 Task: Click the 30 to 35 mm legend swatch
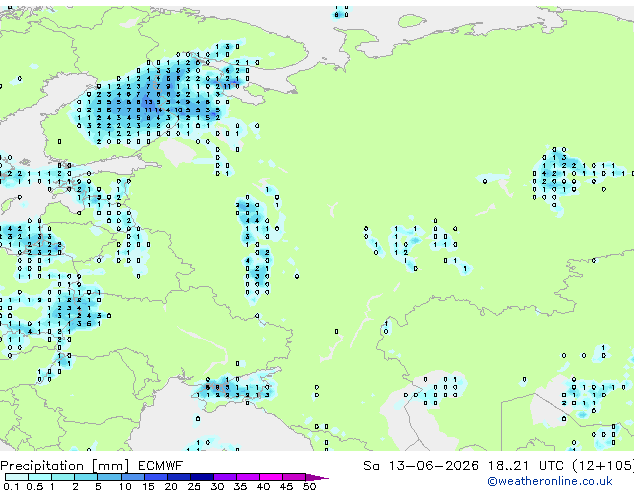point(225,477)
